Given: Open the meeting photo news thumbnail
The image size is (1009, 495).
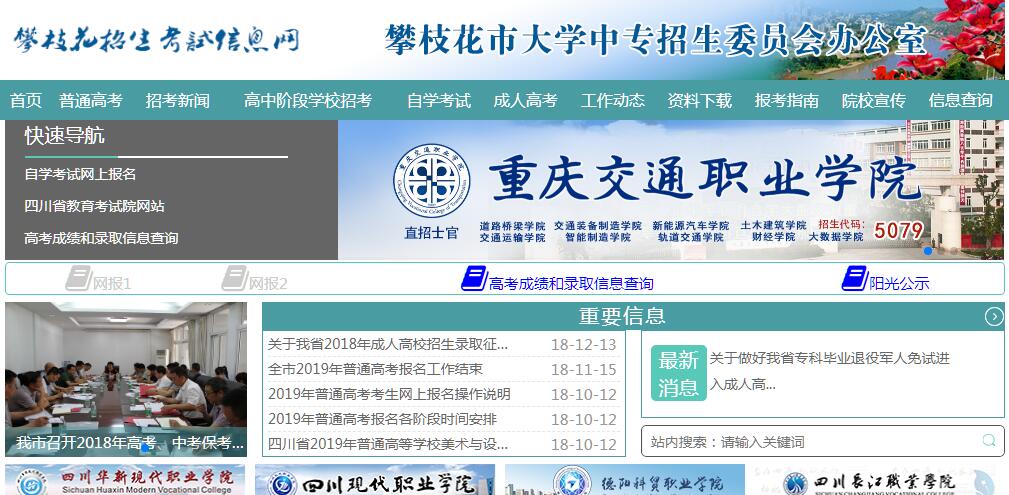Looking at the screenshot, I should pyautogui.click(x=125, y=370).
